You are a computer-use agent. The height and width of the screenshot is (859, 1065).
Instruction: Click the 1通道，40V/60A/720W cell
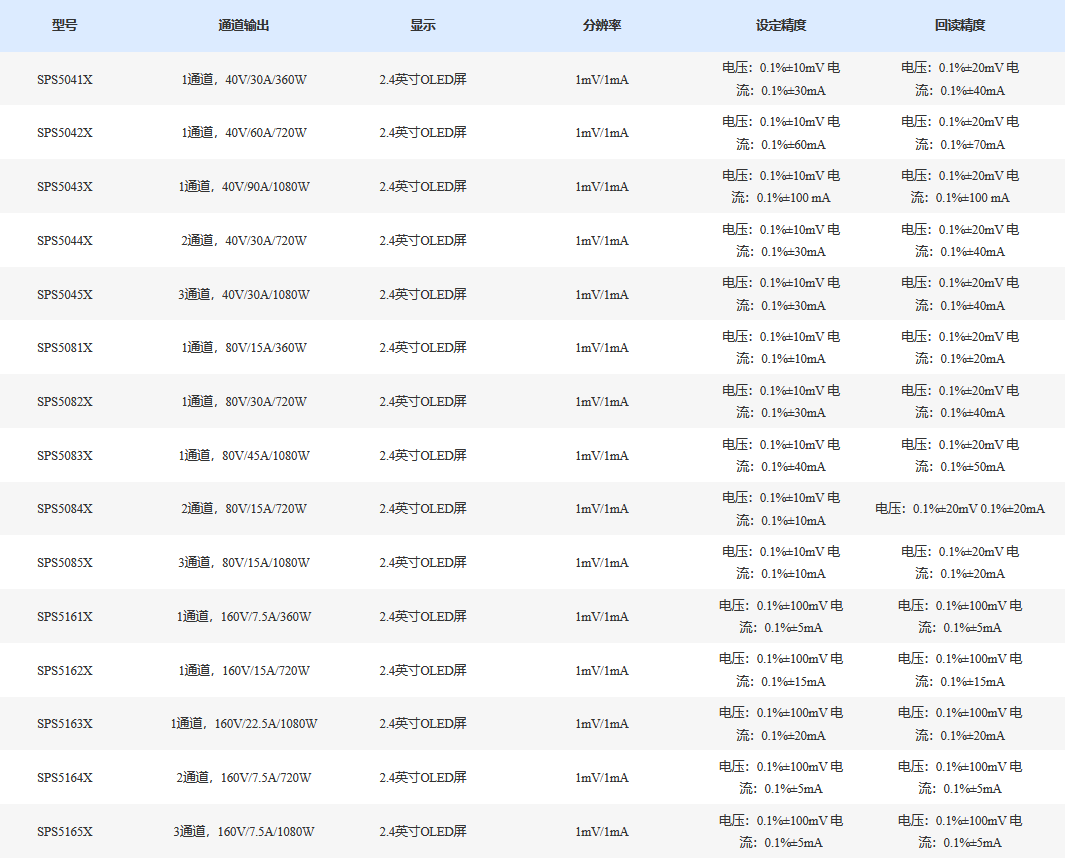(x=244, y=132)
